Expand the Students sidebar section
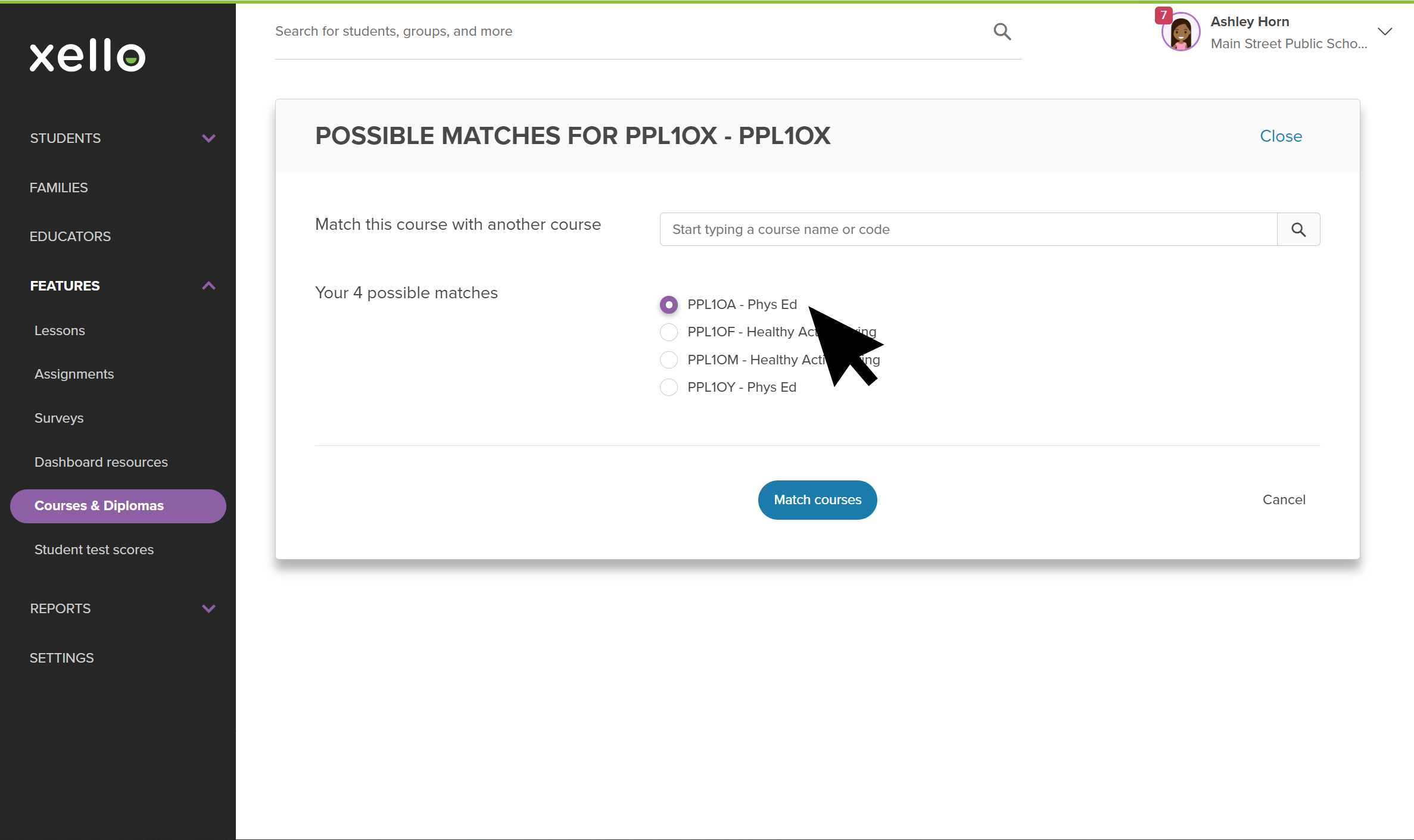 coord(208,138)
